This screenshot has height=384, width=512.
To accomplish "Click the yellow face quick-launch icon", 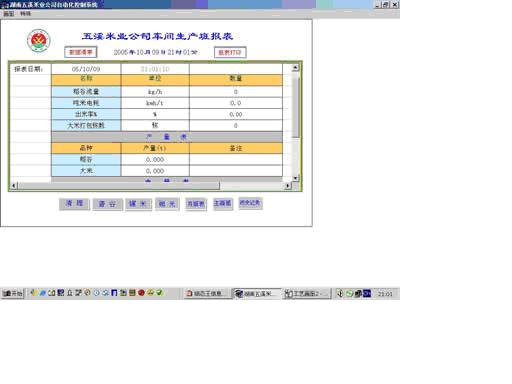I will click(x=150, y=293).
